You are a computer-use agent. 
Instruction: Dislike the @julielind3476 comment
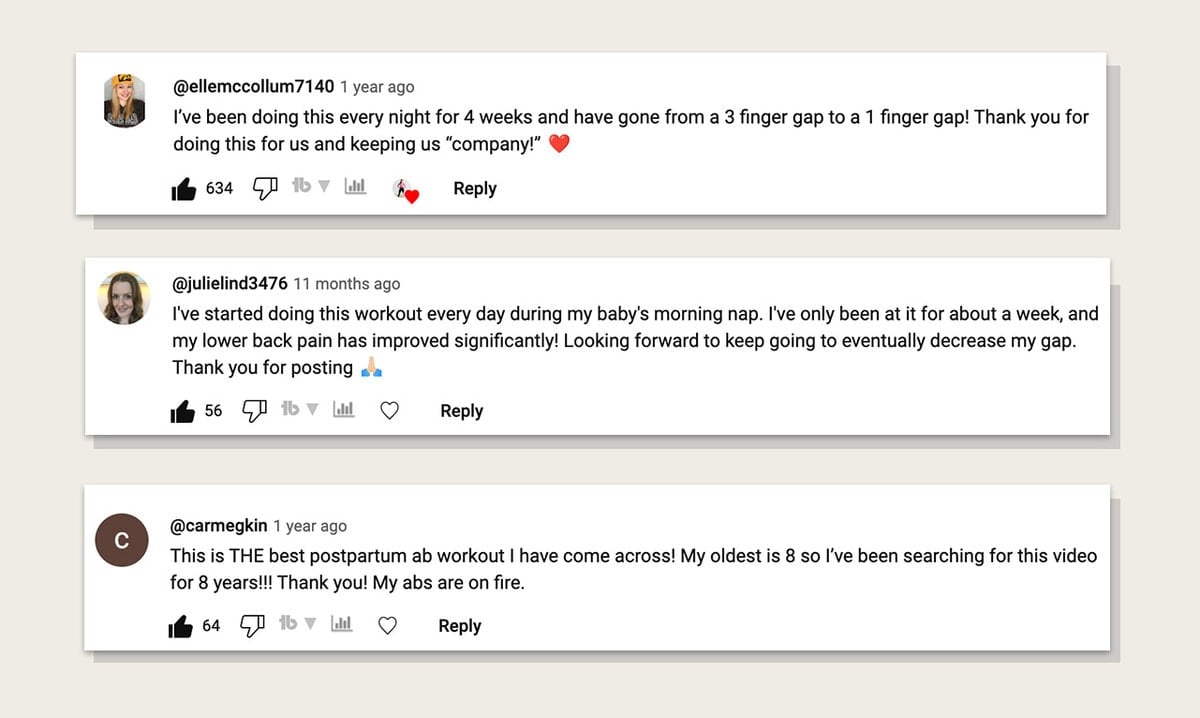click(x=255, y=410)
